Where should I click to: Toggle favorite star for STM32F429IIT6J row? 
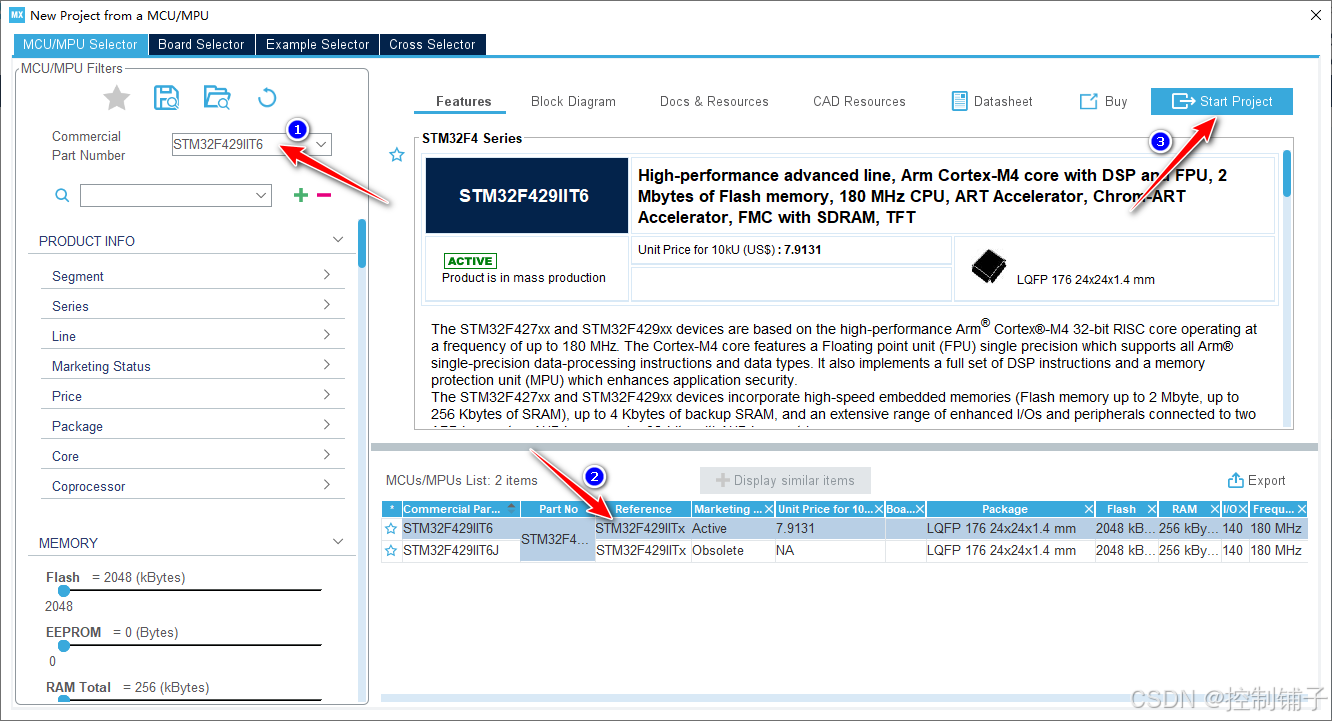coord(391,551)
